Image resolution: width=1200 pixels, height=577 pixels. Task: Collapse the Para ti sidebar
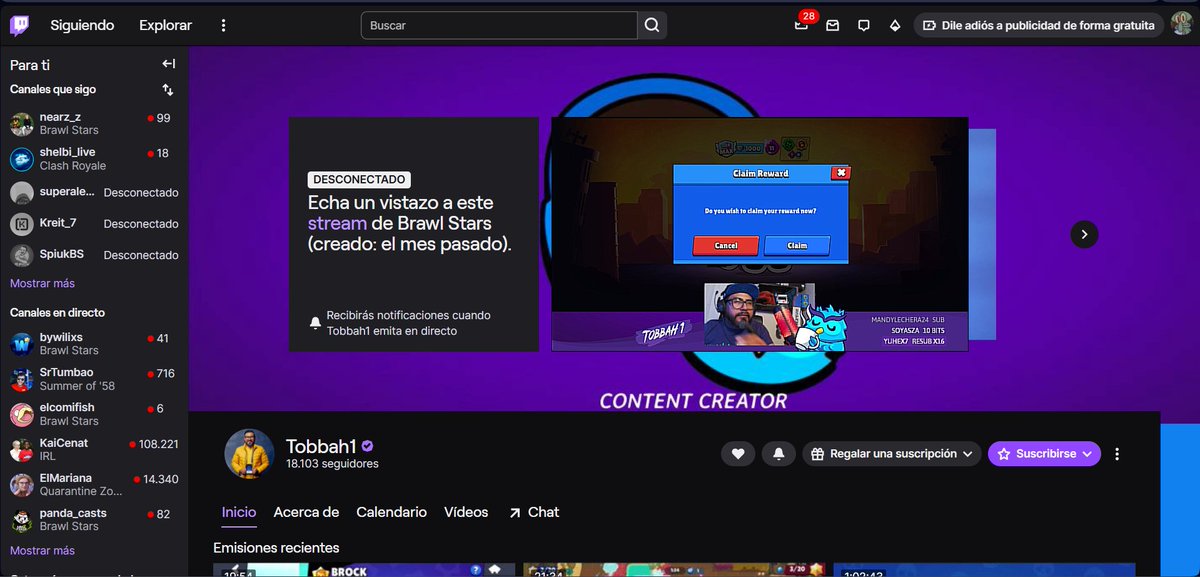(x=168, y=64)
